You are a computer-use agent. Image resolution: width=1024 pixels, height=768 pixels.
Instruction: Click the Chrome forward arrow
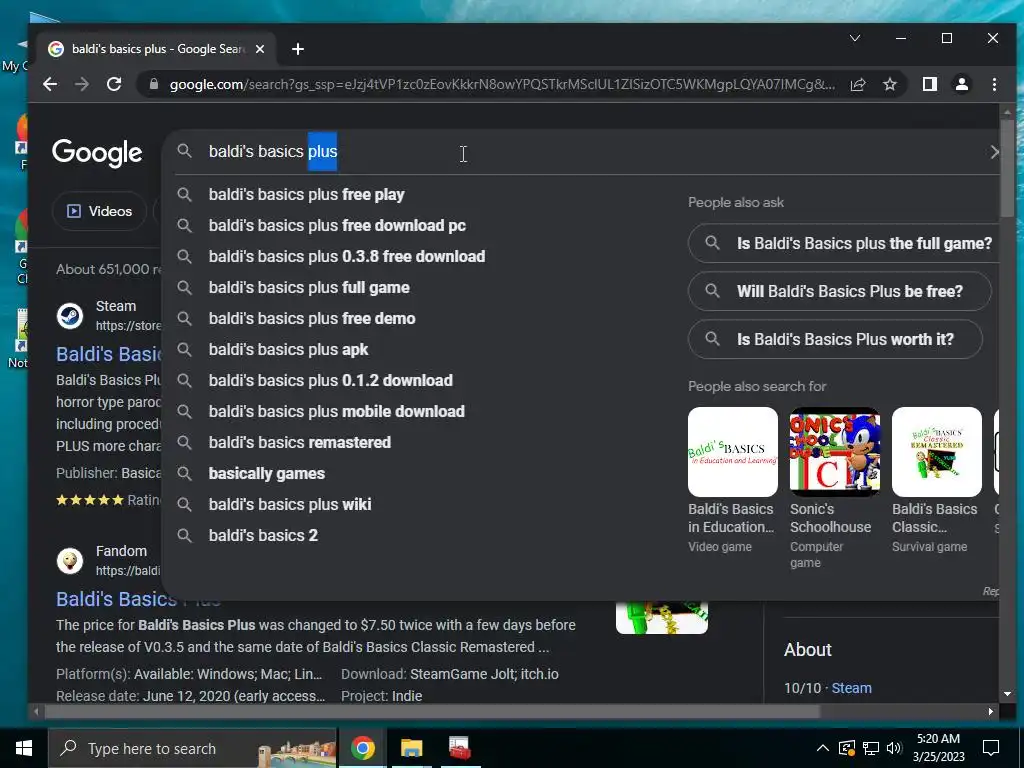click(x=82, y=84)
